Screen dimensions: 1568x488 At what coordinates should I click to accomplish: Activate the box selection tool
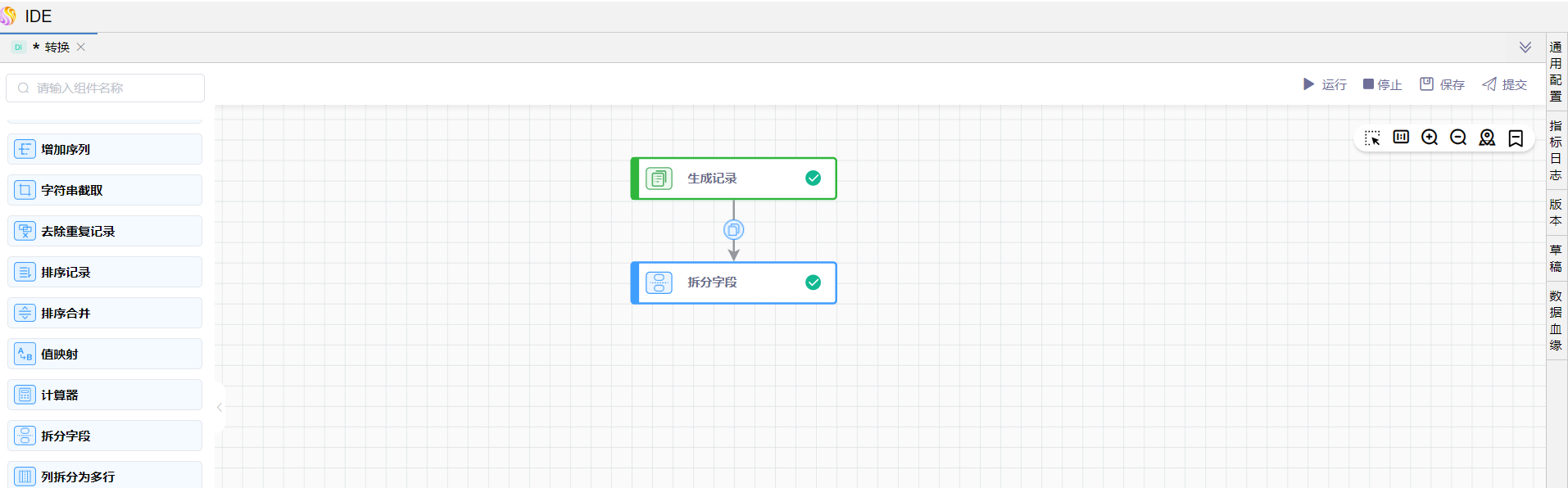click(1372, 138)
